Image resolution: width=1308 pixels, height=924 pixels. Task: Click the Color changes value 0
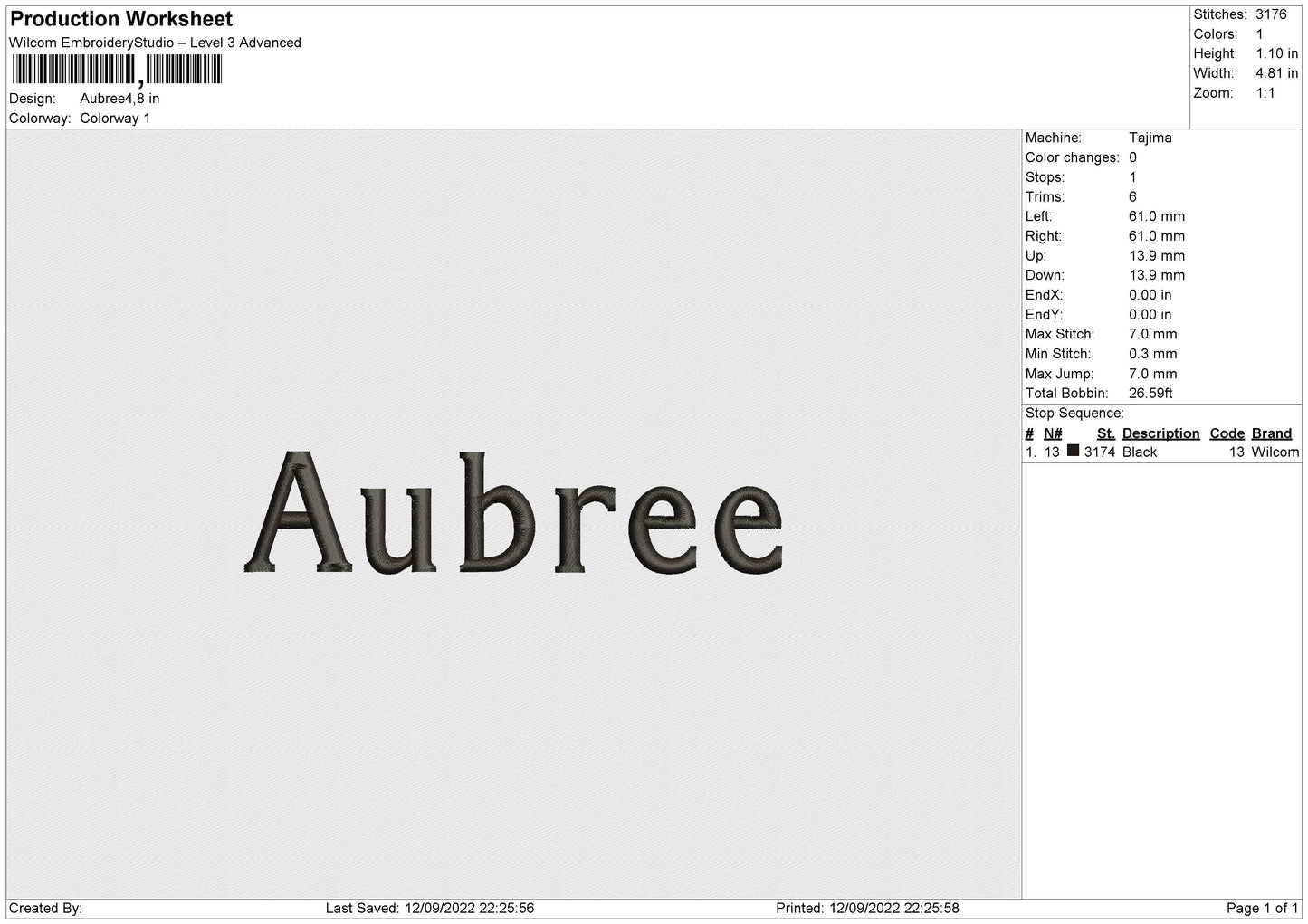pyautogui.click(x=1132, y=157)
